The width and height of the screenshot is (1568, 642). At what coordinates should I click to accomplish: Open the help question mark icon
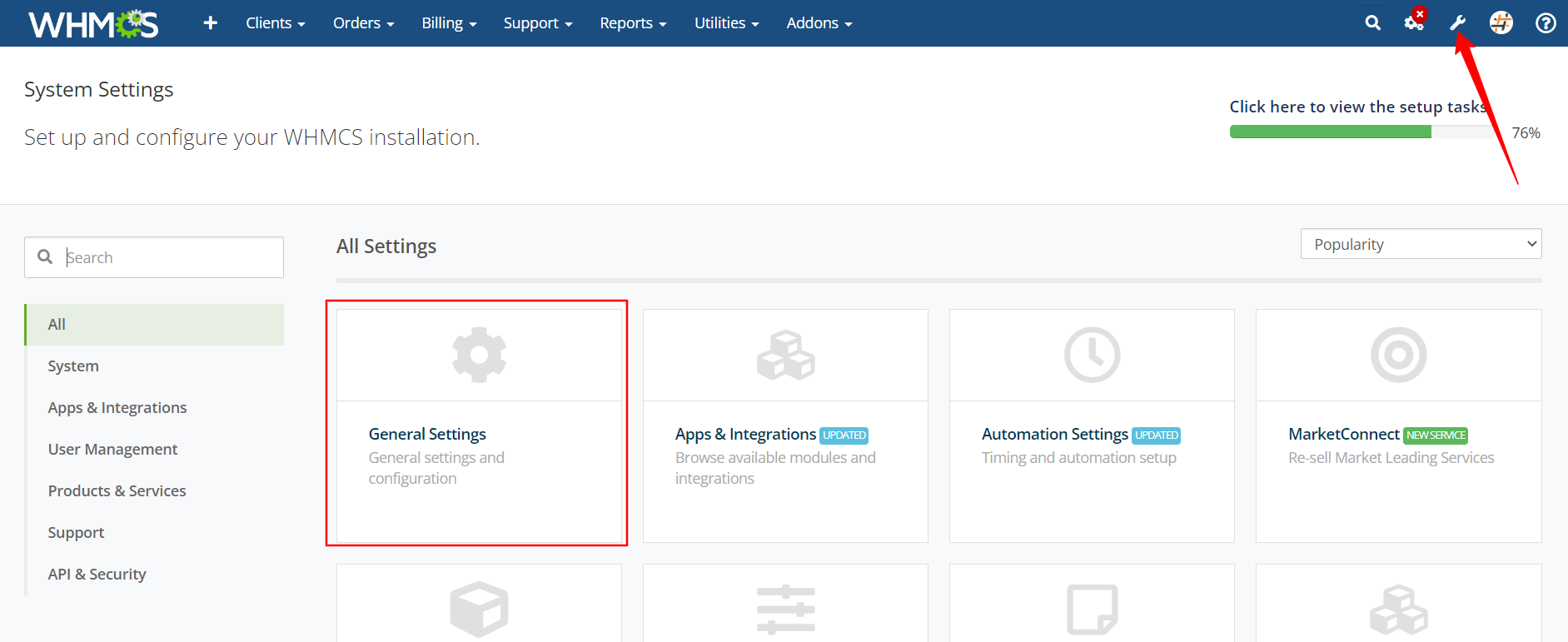click(x=1546, y=23)
